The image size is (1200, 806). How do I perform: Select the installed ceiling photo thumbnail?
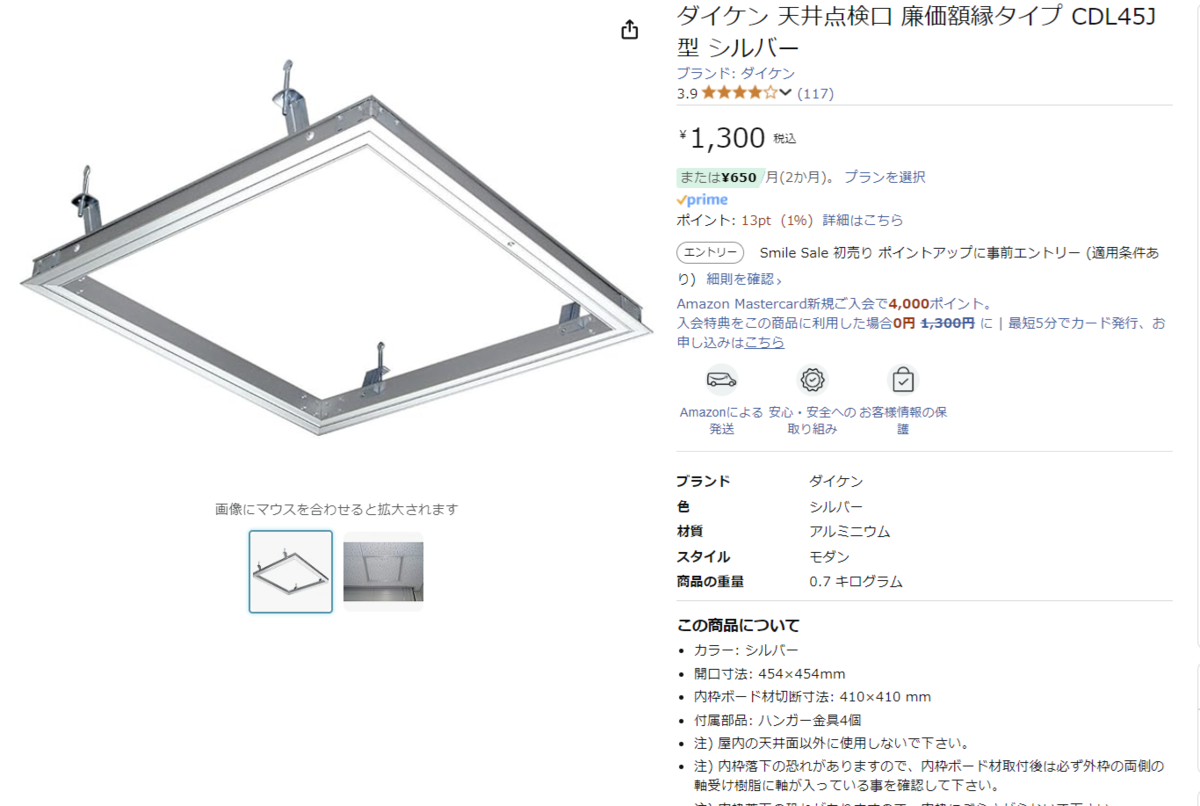[383, 571]
